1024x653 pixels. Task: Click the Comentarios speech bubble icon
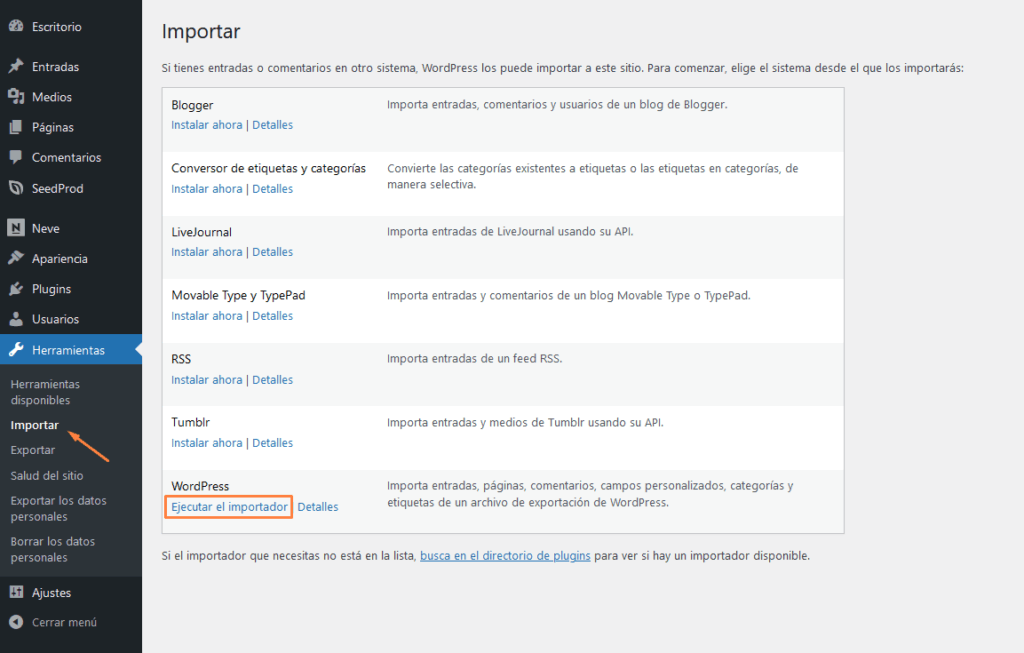16,157
